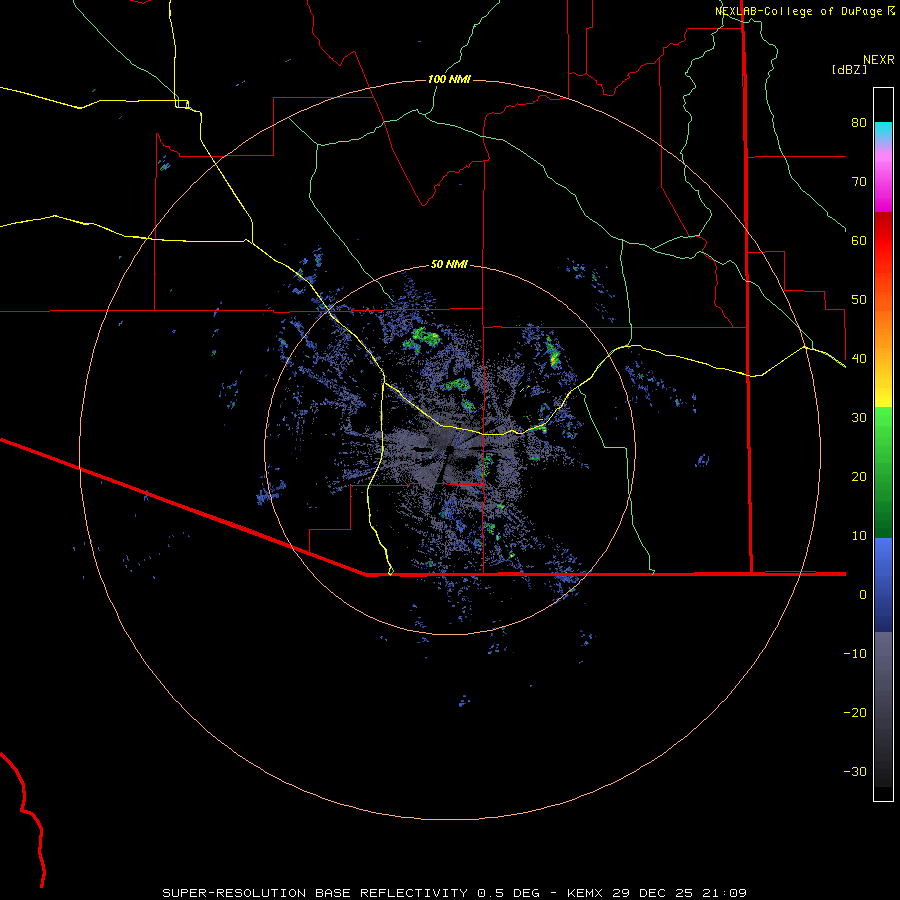Click the 0 value on the dBZ scale
900x900 pixels.
point(863,595)
